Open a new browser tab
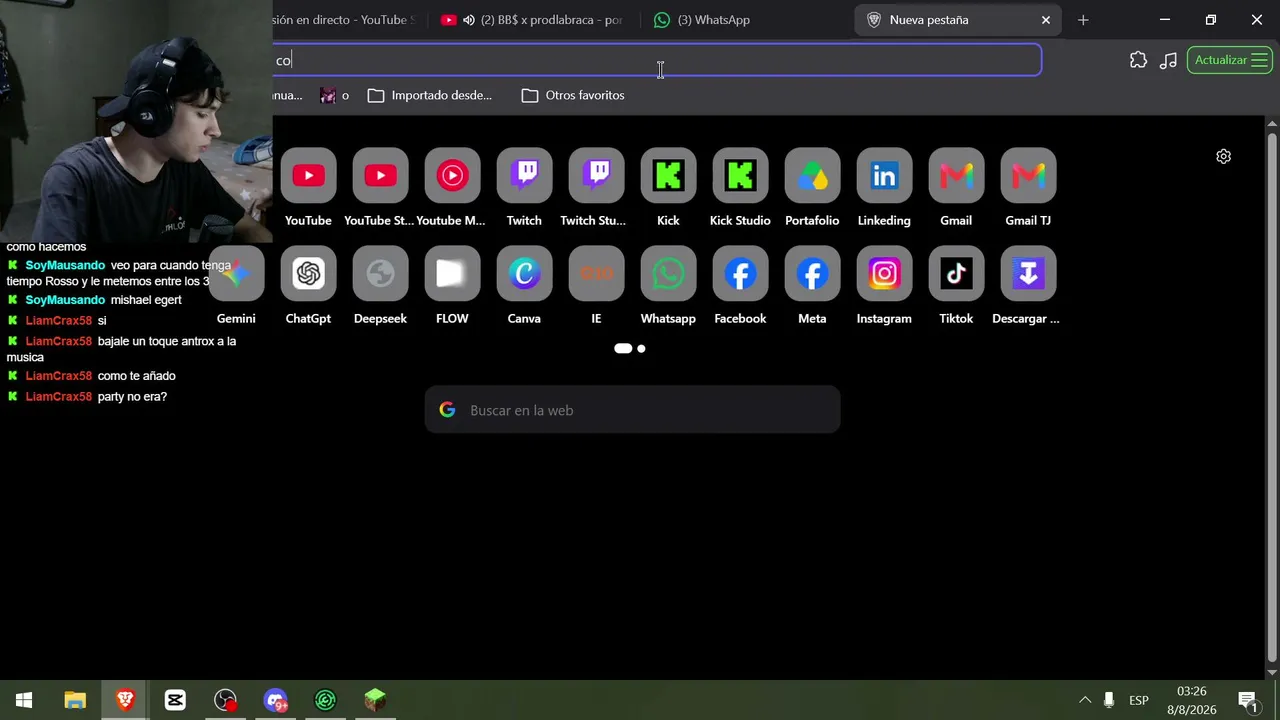1280x720 pixels. click(x=1083, y=20)
